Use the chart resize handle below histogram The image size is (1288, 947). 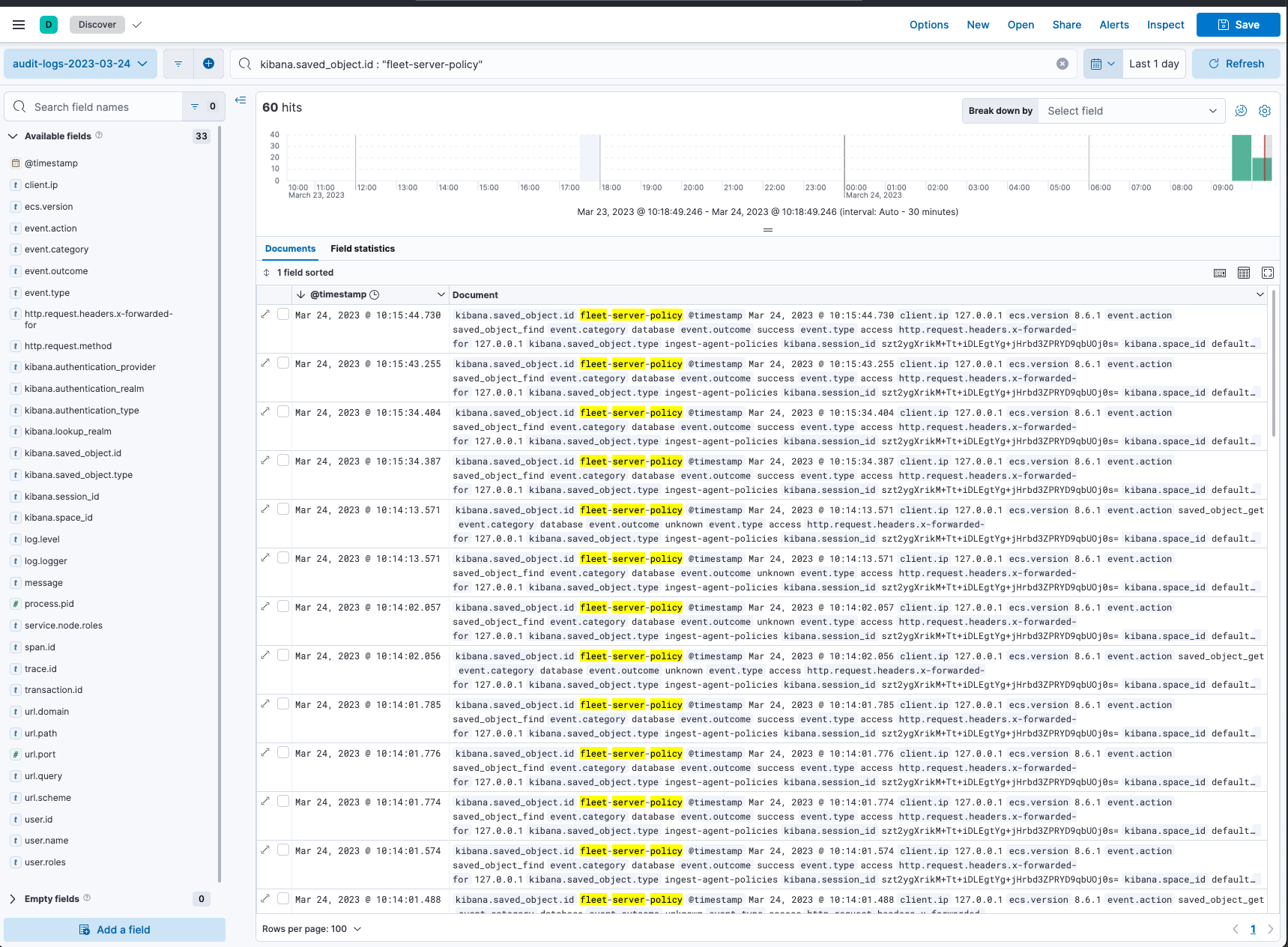pyautogui.click(x=767, y=230)
